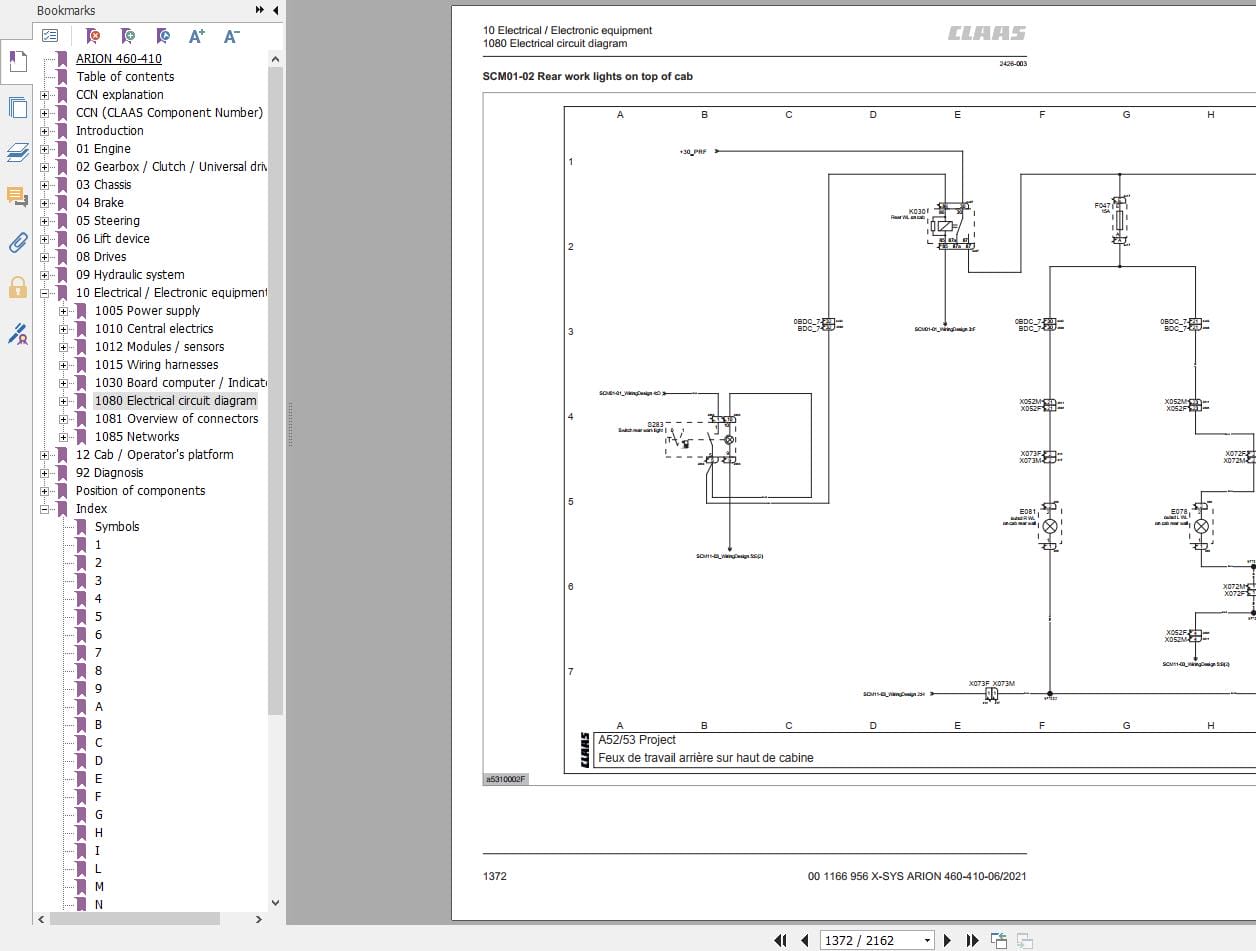Click the page number input field
Image resolution: width=1256 pixels, height=951 pixels.
coord(870,940)
